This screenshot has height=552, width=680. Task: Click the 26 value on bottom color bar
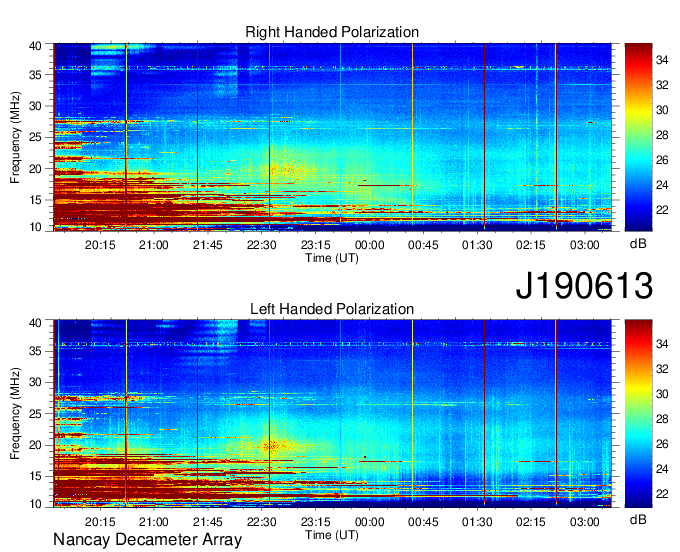pos(662,444)
